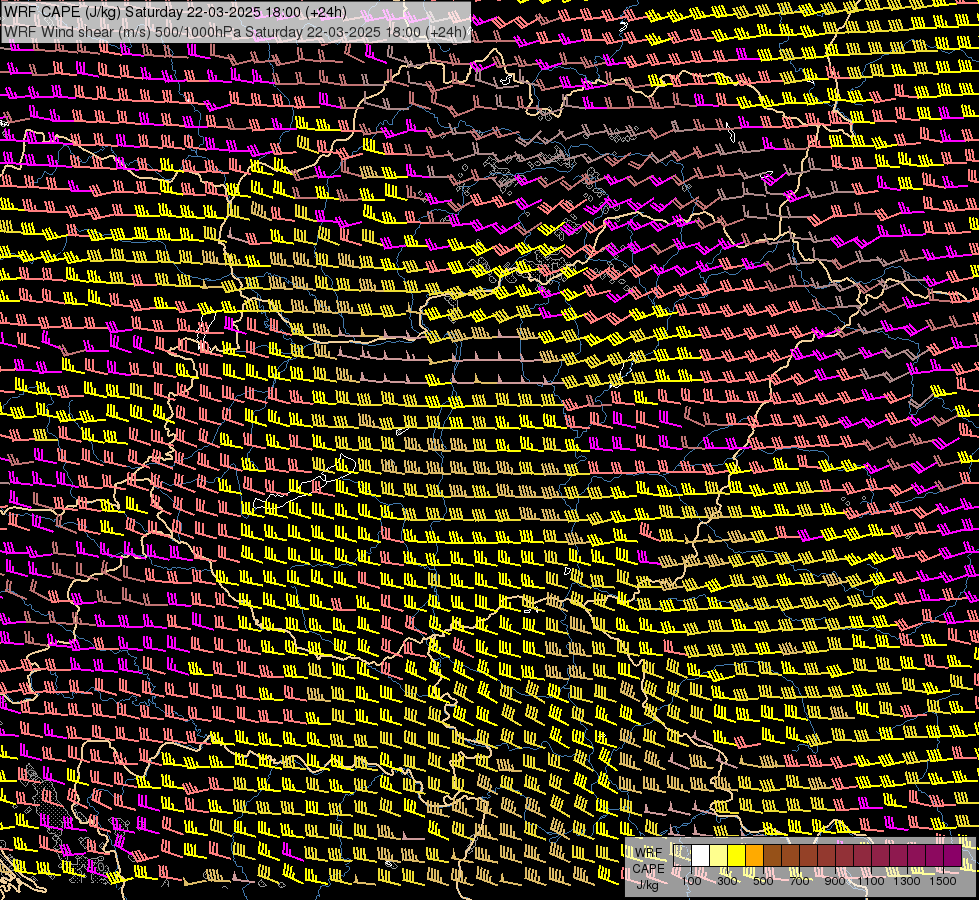Pick the purple 1500 J/kg legend swatch
The height and width of the screenshot is (900, 979).
[x=953, y=856]
